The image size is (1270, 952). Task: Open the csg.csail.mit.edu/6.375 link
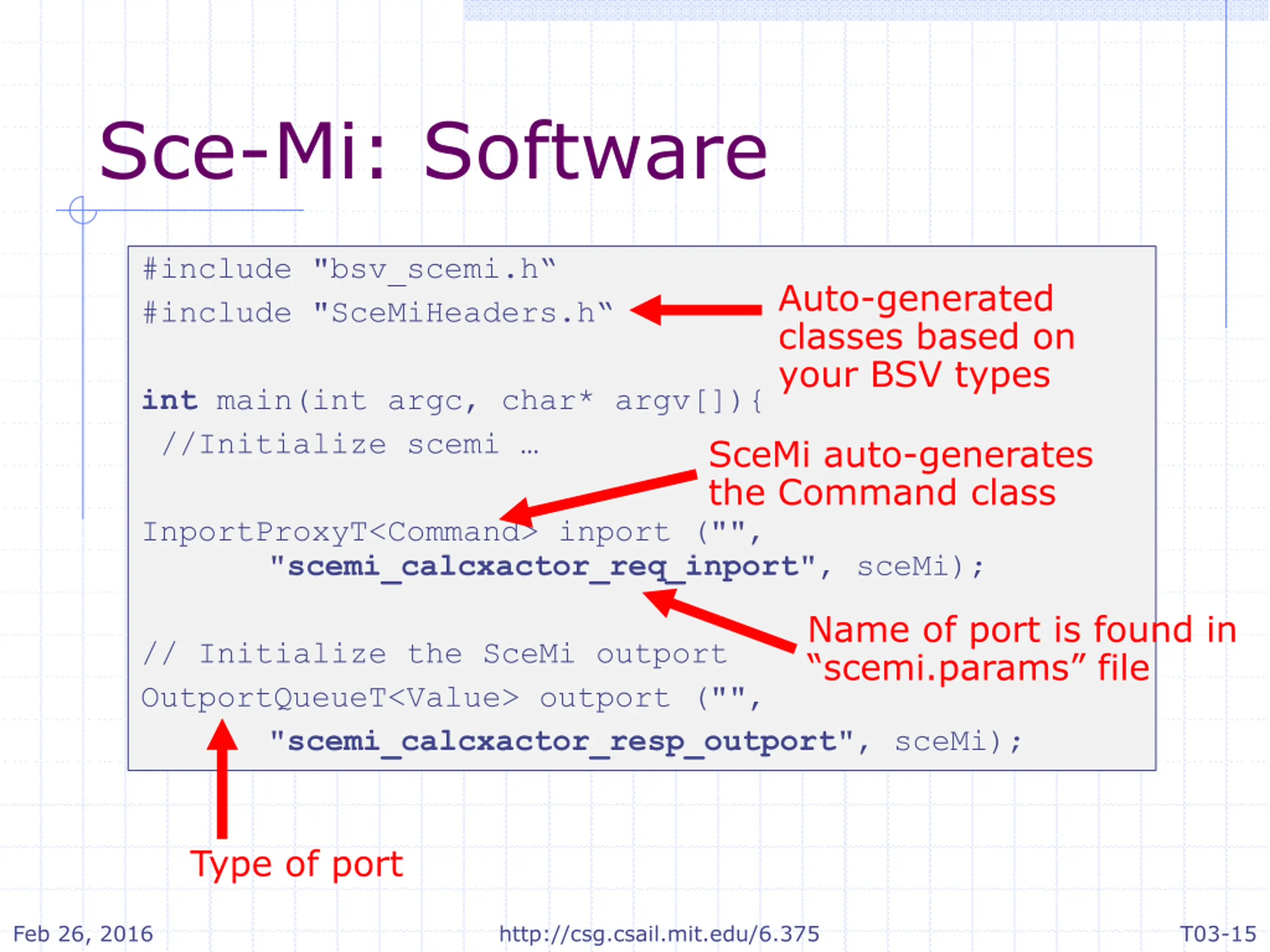point(659,934)
